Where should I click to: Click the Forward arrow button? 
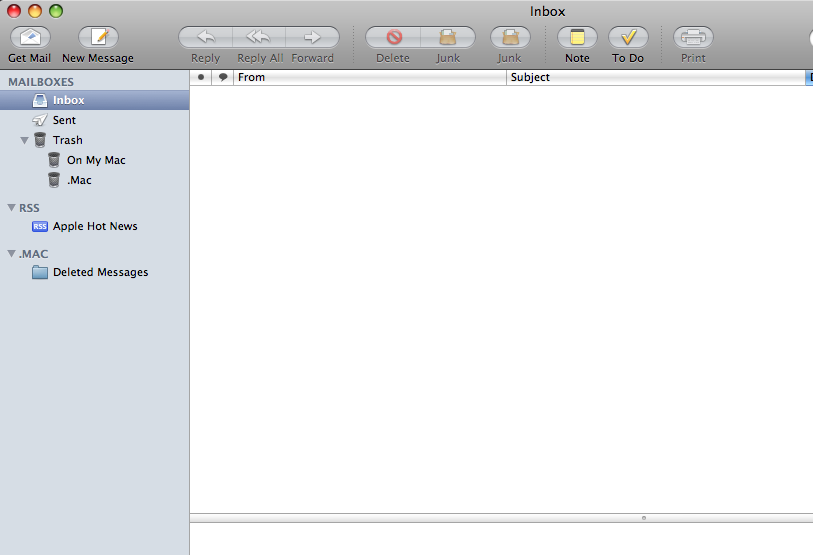312,37
